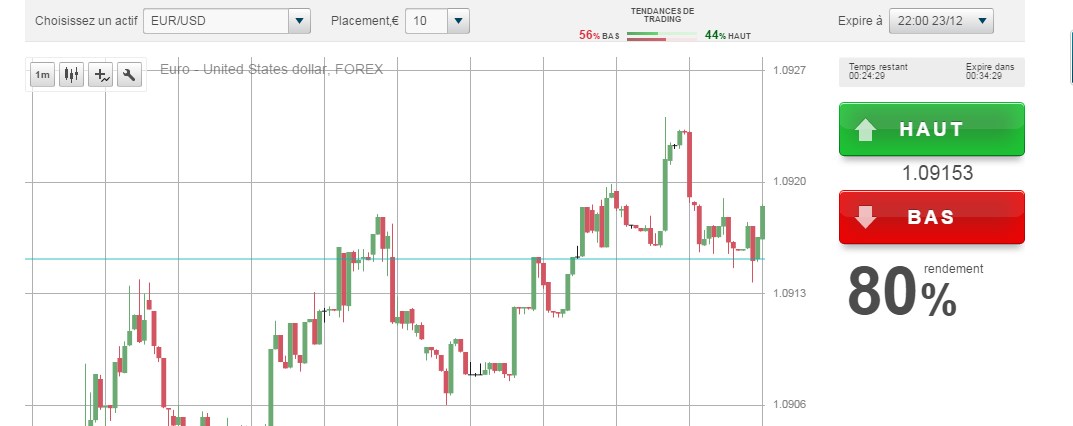Click the 1.0927 price axis label
Viewport: 1073px width, 426px height.
coord(789,70)
